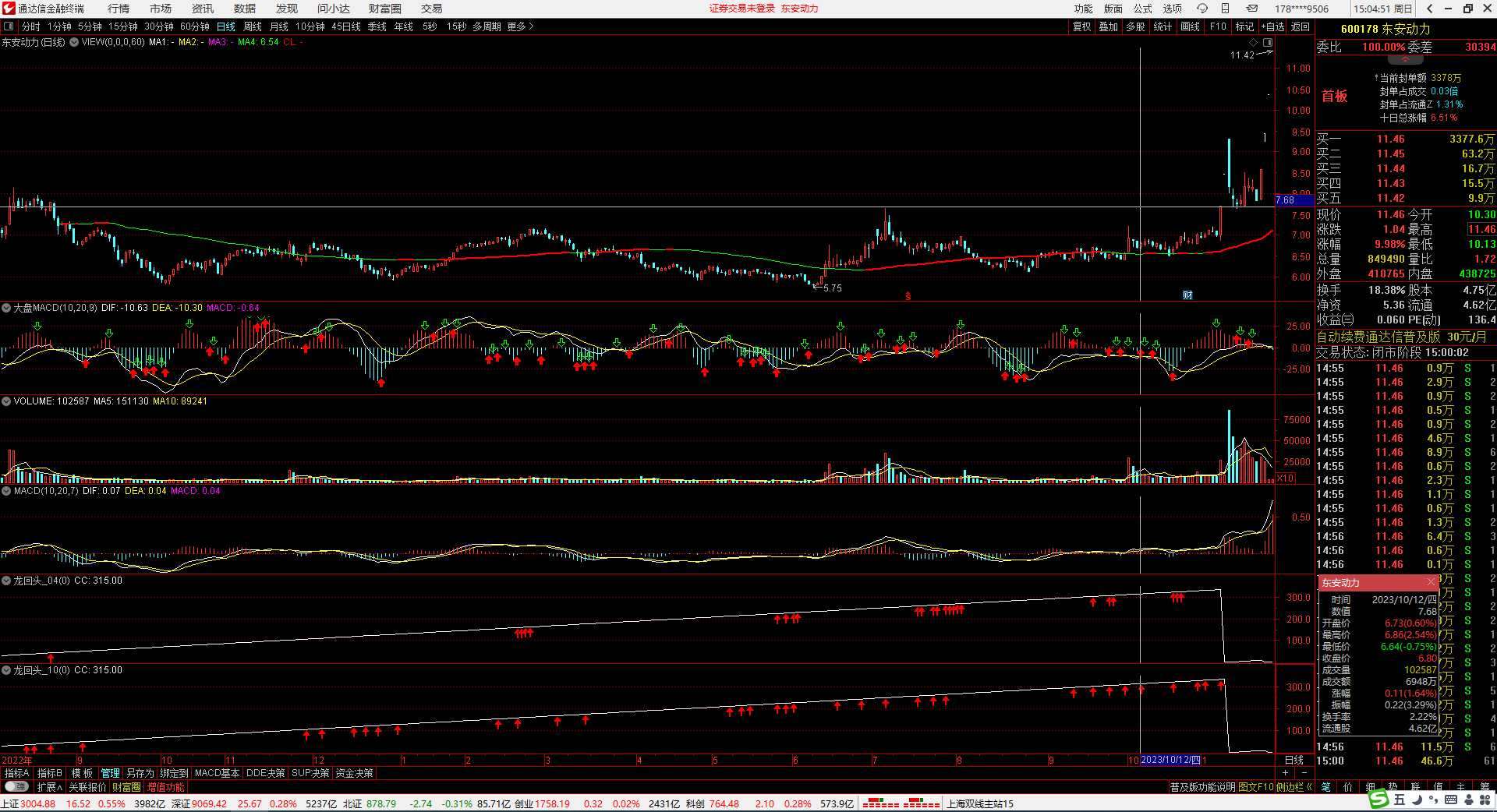Toggle the 复权 price adjustment button
This screenshot has height=812, width=1497.
tap(1082, 26)
